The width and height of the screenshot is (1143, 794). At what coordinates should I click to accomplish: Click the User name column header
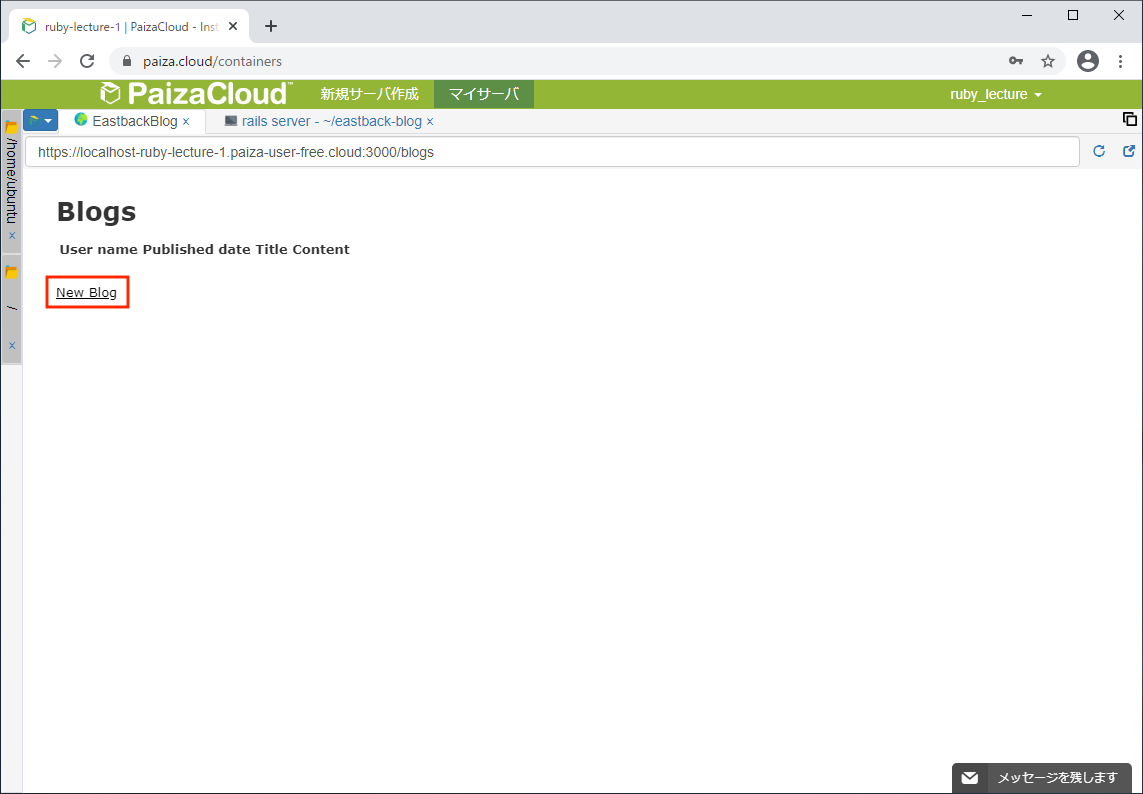coord(98,249)
